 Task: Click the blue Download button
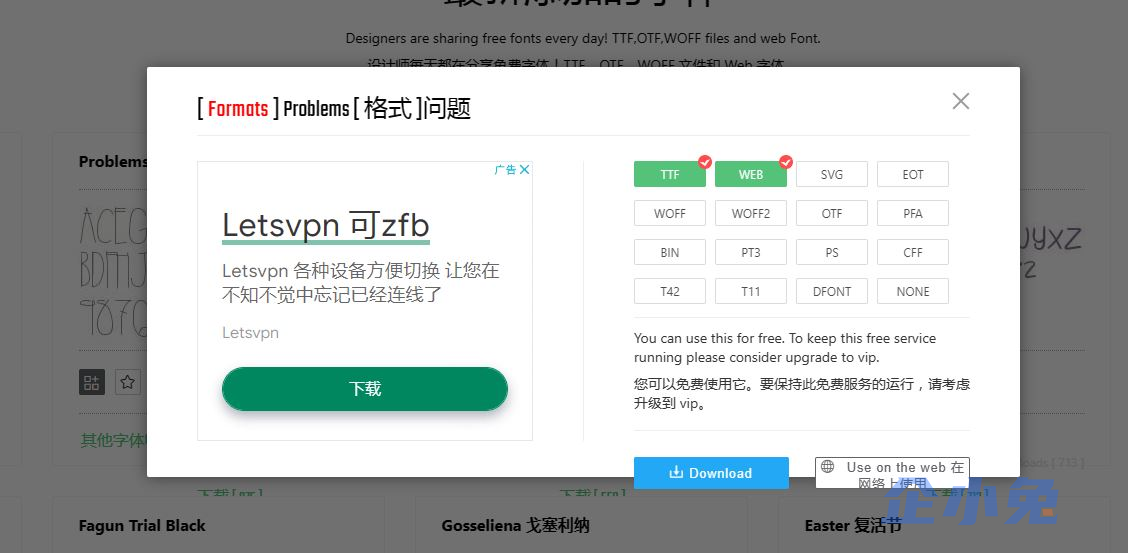711,472
